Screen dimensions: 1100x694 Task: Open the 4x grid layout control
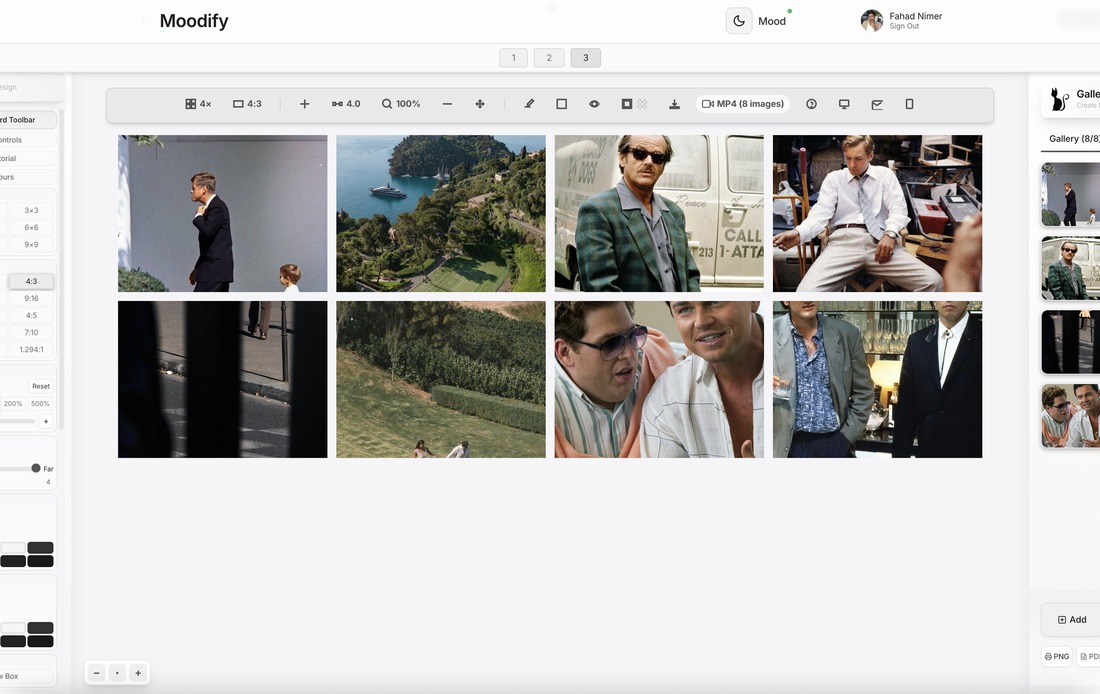pyautogui.click(x=198, y=104)
